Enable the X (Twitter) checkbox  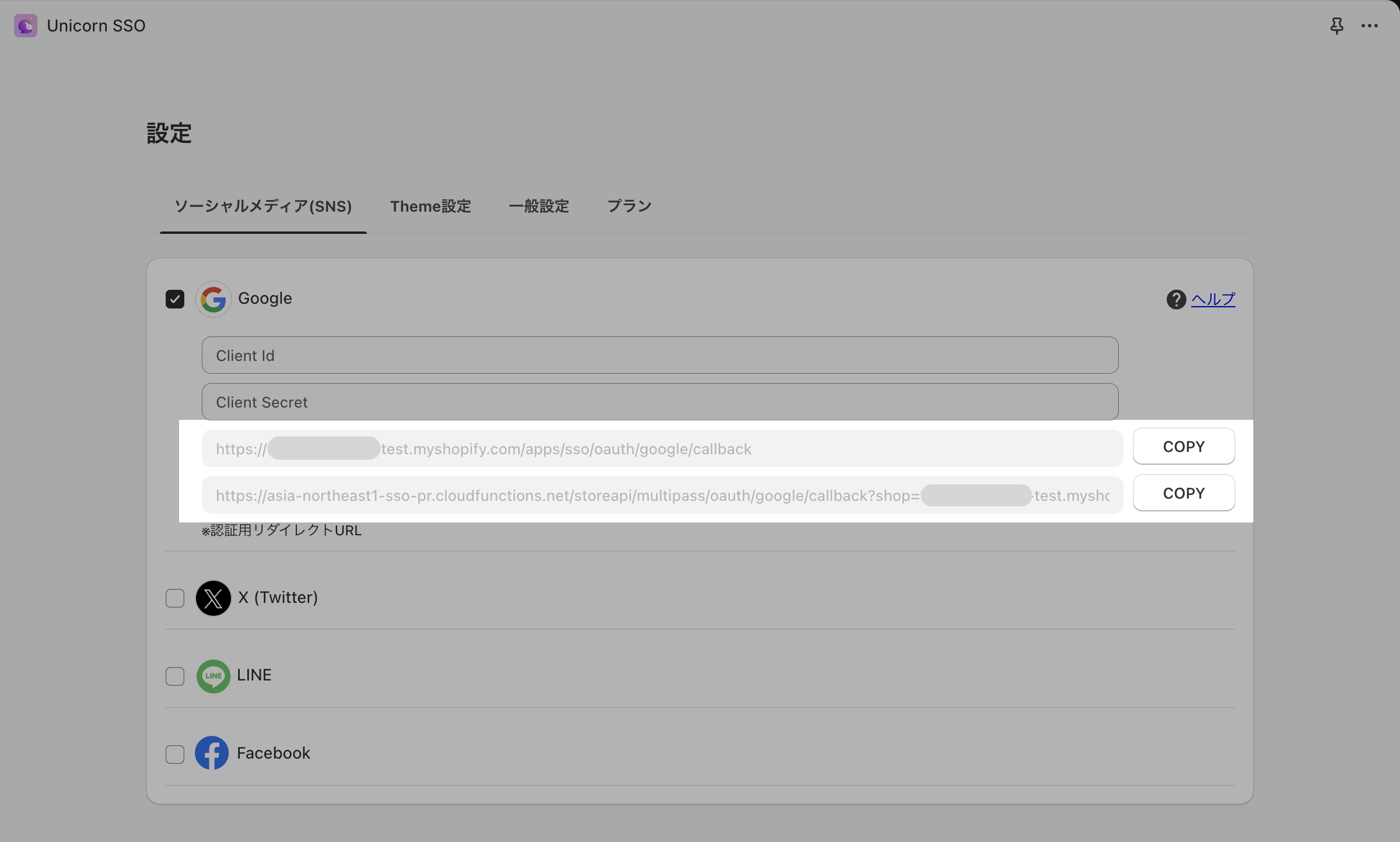click(x=175, y=598)
